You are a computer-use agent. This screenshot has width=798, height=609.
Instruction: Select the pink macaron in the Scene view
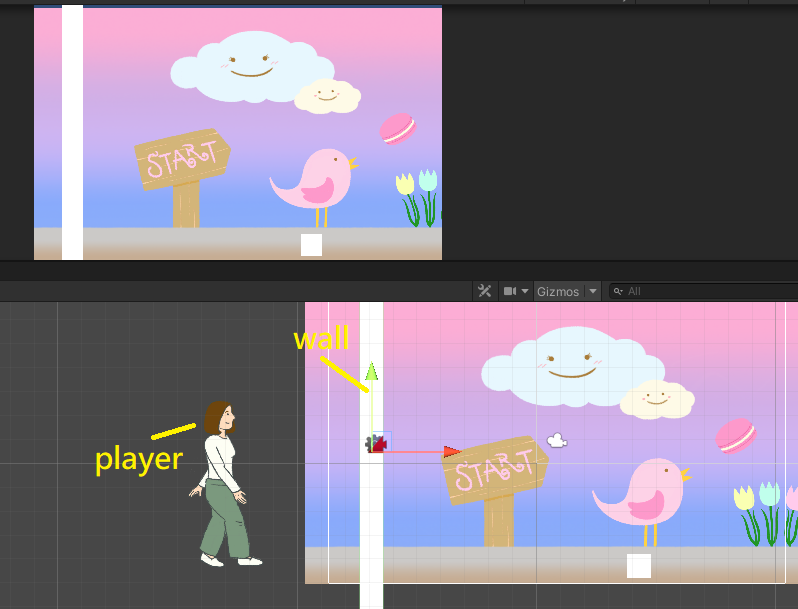[735, 435]
